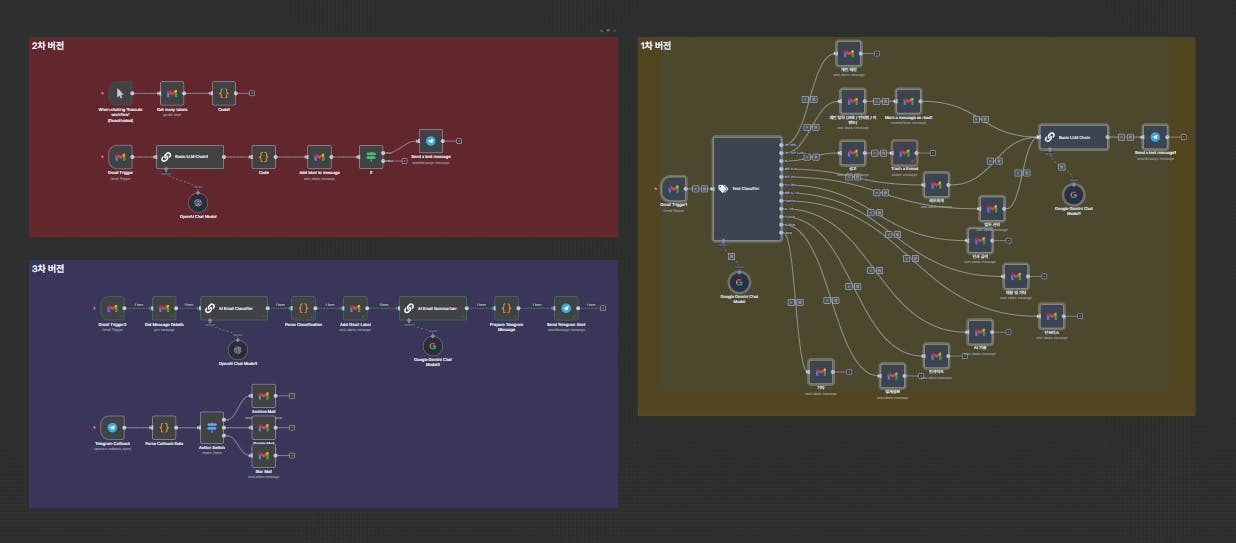The width and height of the screenshot is (1236, 543).
Task: Select the large Text Classifier node
Action: (x=747, y=189)
